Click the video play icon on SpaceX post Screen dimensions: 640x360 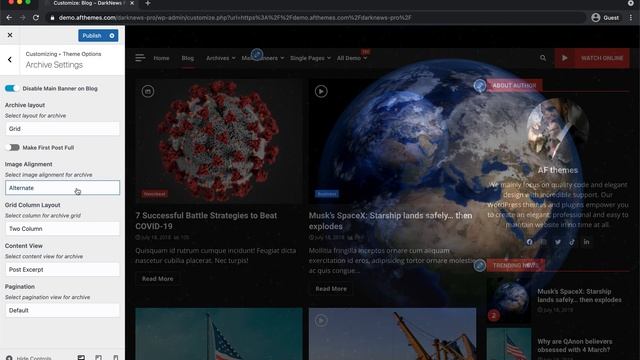point(321,91)
